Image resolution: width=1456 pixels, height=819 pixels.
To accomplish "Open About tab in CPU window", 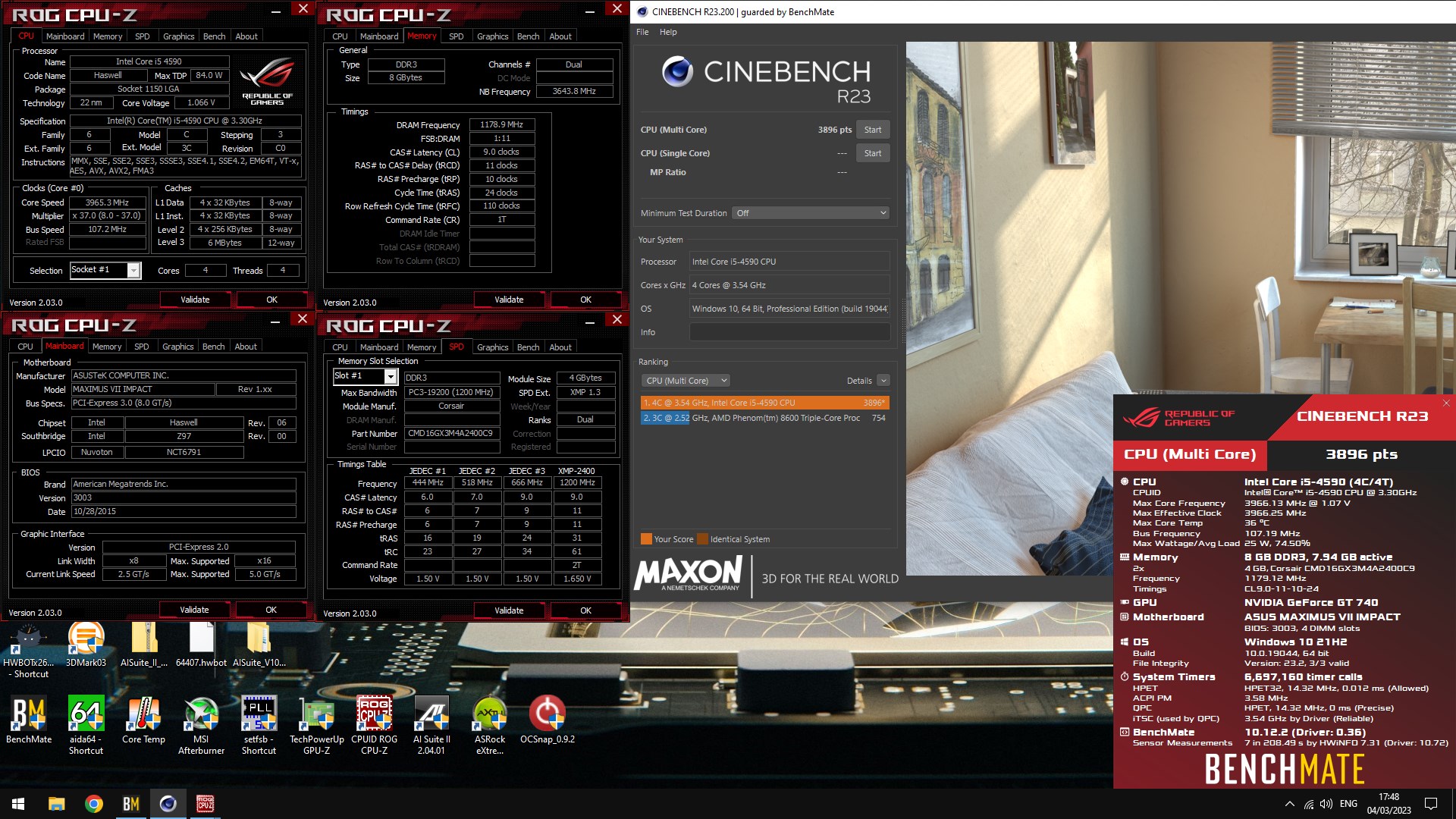I will [246, 36].
